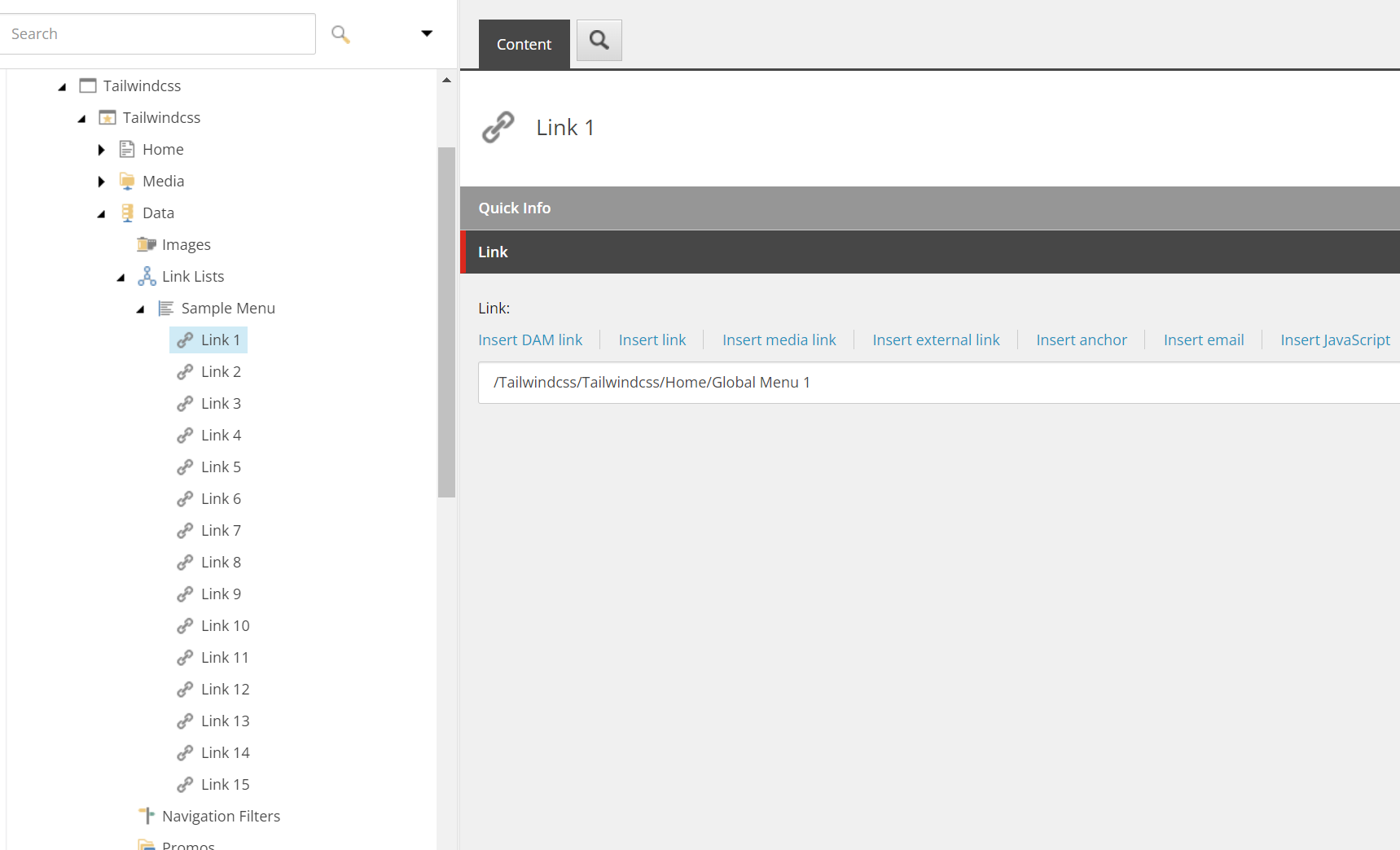This screenshot has width=1400, height=850.
Task: Collapse the Link Lists node
Action: coord(121,277)
